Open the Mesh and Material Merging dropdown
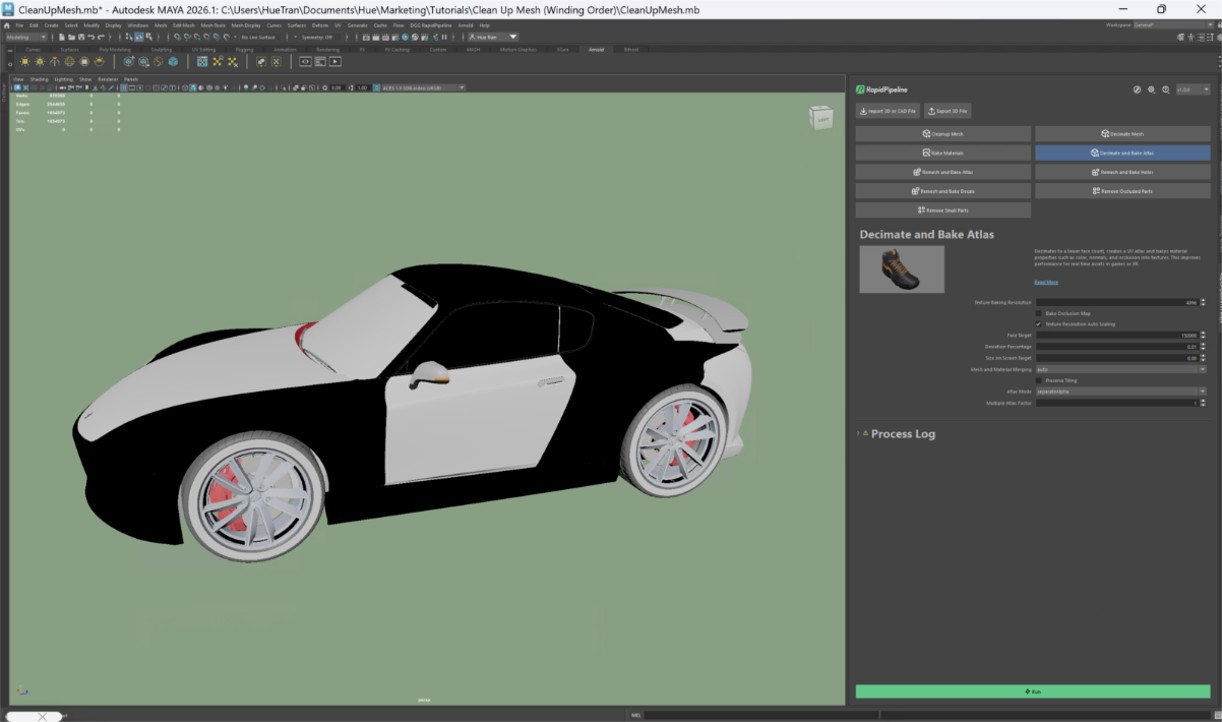The image size is (1222, 722). point(1120,369)
